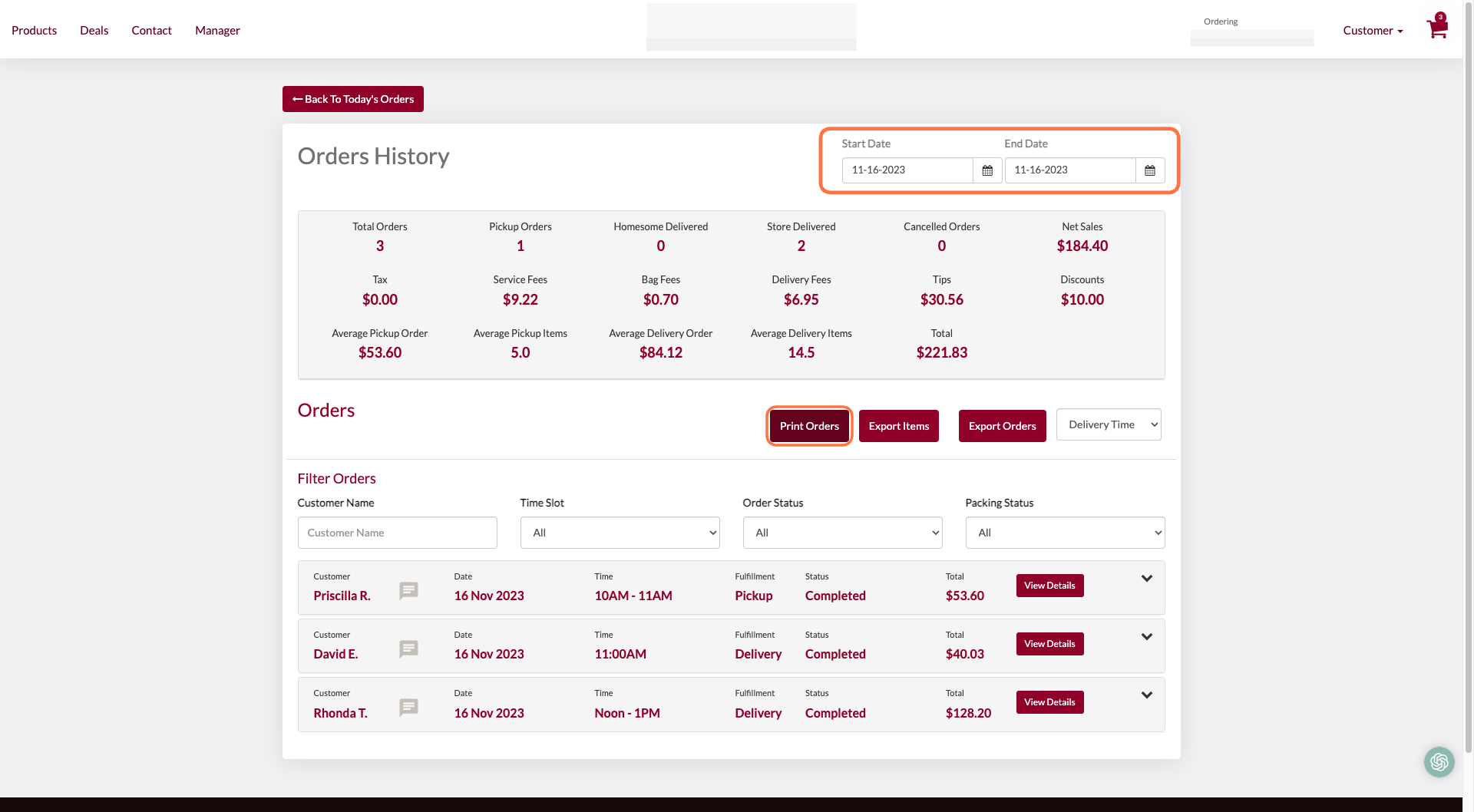
Task: Open the Manager section
Action: click(217, 31)
